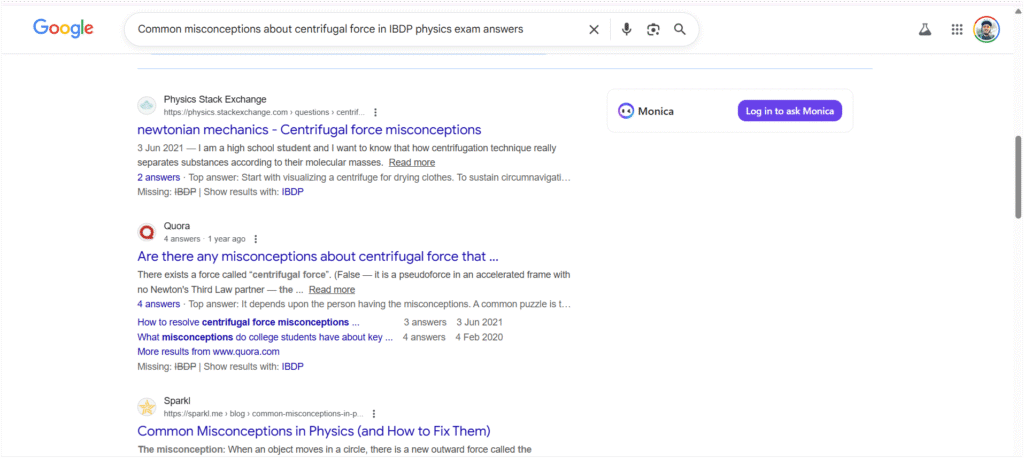The height and width of the screenshot is (458, 1024).
Task: Start voice search with microphone icon
Action: pos(626,30)
